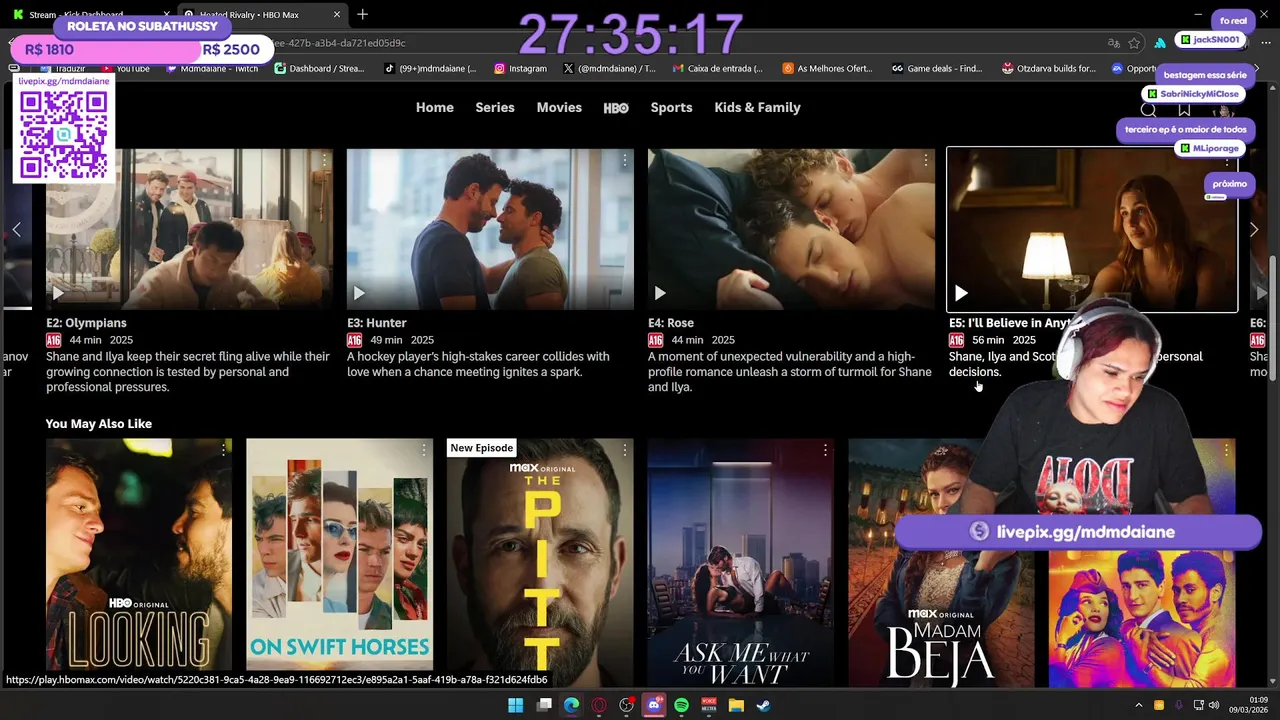The image size is (1280, 720).
Task: Open the E4: Rose episode thumbnail
Action: pyautogui.click(x=791, y=229)
